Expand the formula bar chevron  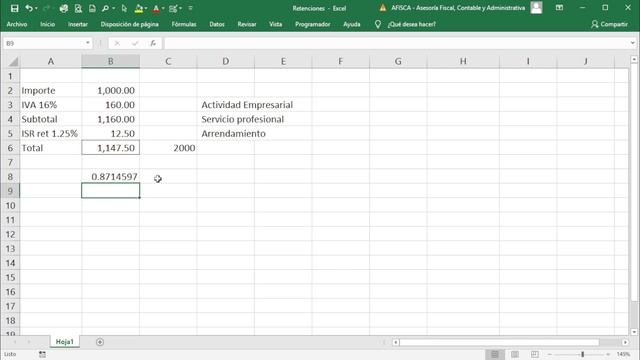pos(633,43)
